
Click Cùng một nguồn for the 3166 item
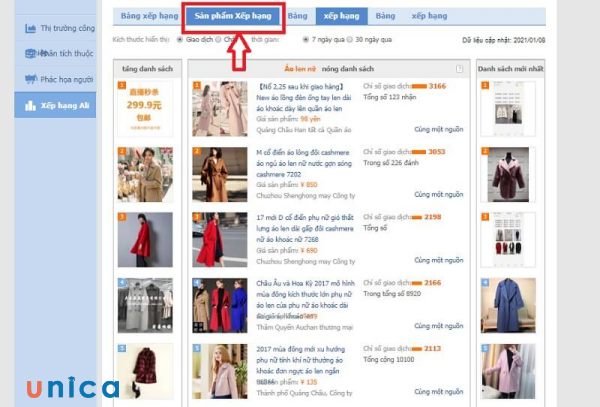[439, 129]
